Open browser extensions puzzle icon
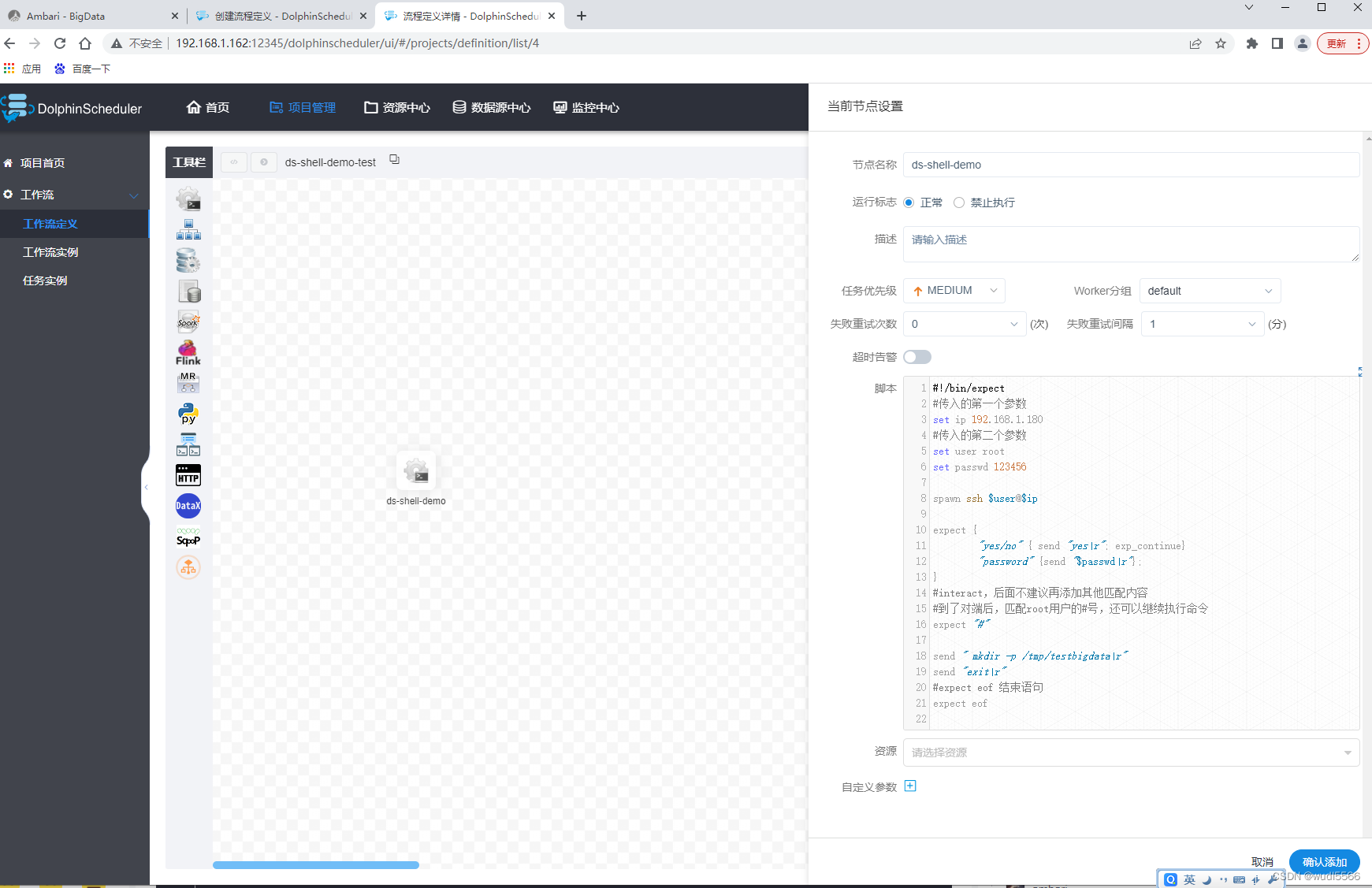Screen dimensions: 1372x888 (x=1252, y=43)
